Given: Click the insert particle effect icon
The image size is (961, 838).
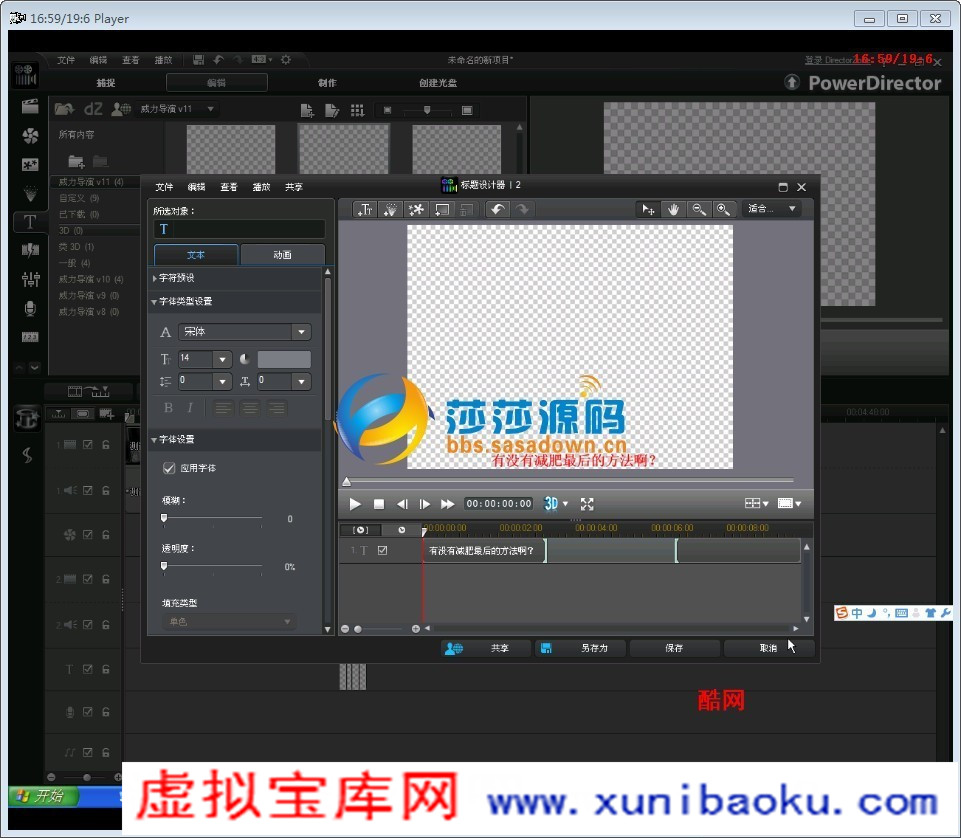Looking at the screenshot, I should pyautogui.click(x=391, y=209).
